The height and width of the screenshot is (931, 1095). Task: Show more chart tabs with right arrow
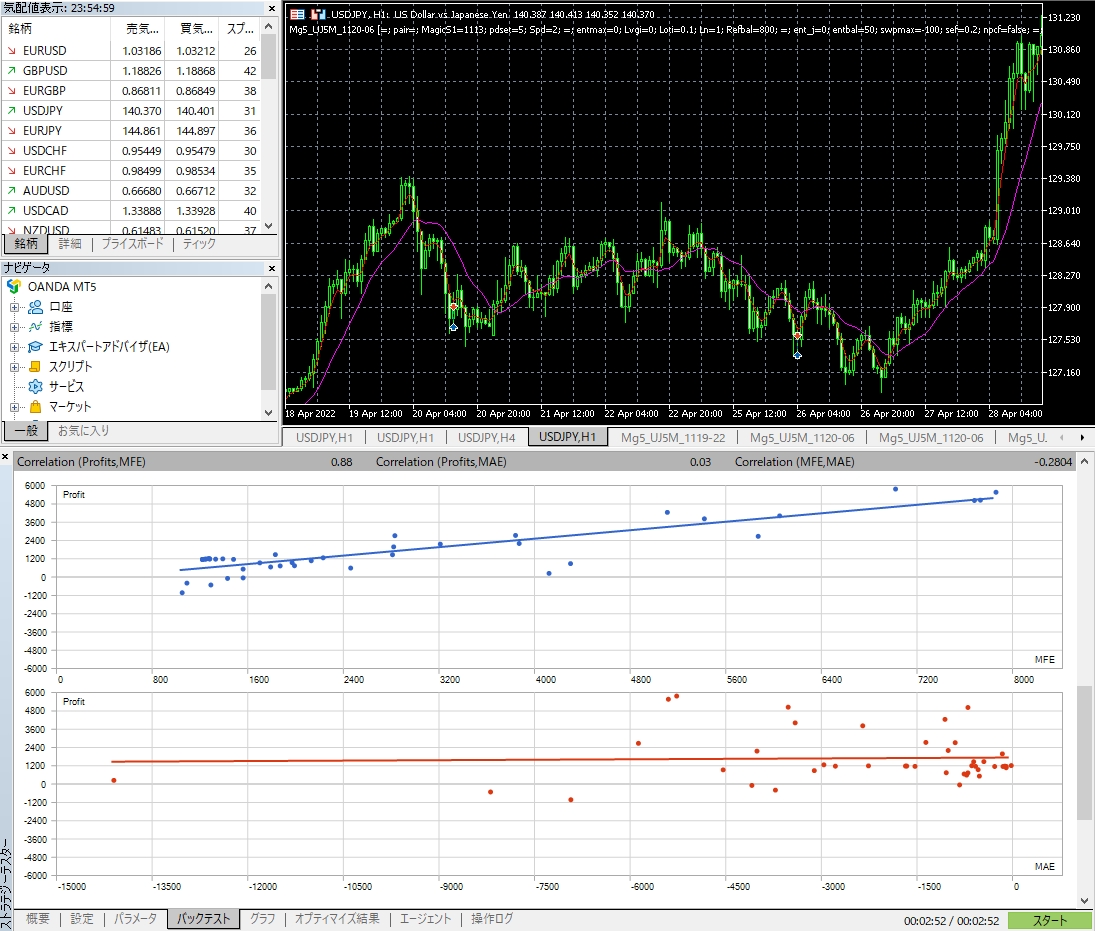click(x=1082, y=438)
